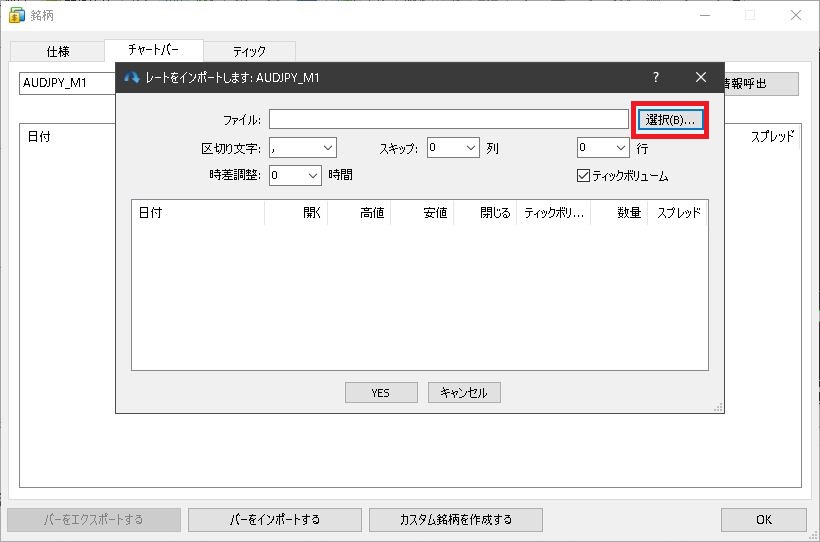Click the スプレッド header in 銘柄 window table

[x=772, y=137]
